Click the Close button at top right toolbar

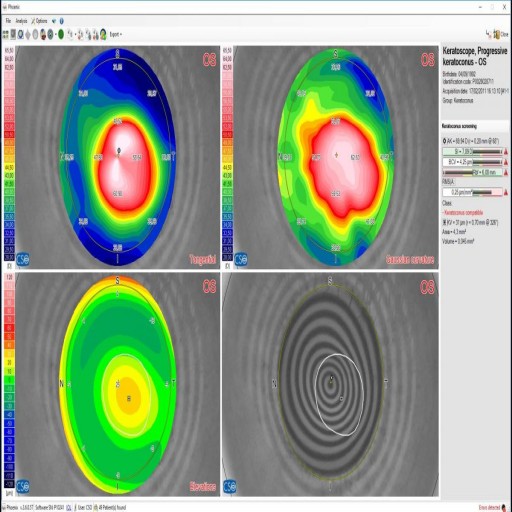click(501, 34)
